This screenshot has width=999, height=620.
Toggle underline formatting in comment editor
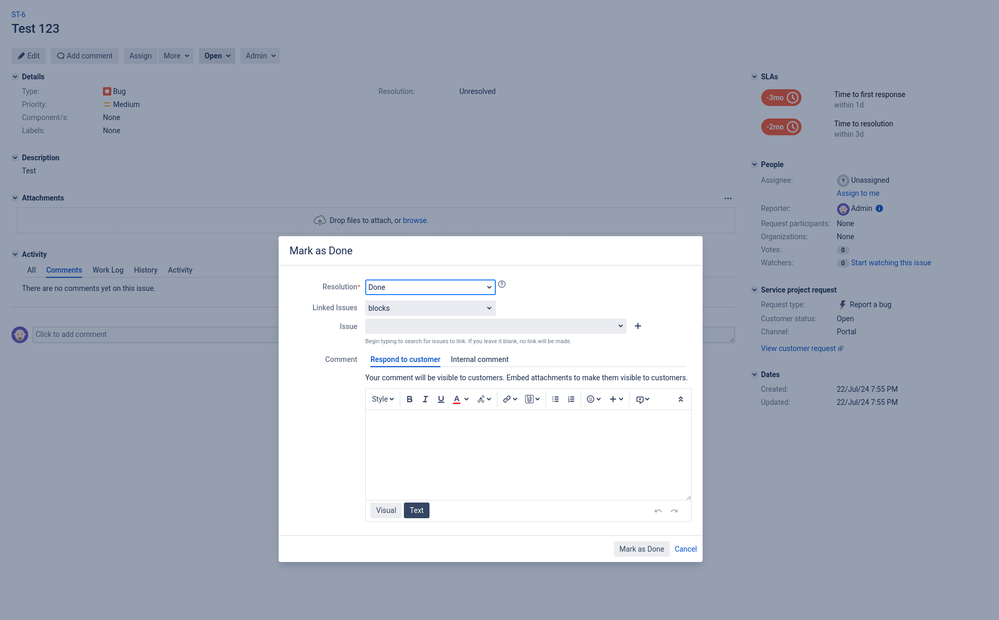pos(440,400)
